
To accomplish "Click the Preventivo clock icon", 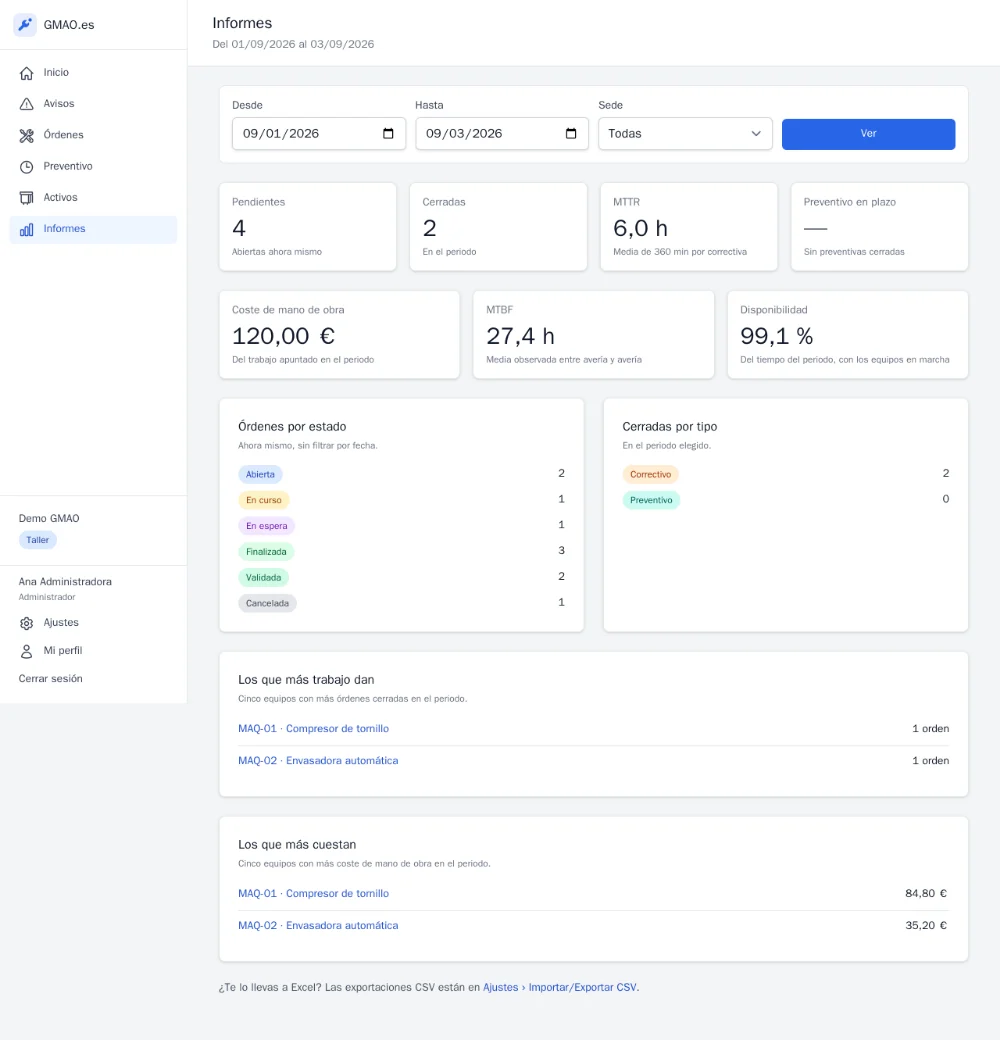I will click(27, 166).
